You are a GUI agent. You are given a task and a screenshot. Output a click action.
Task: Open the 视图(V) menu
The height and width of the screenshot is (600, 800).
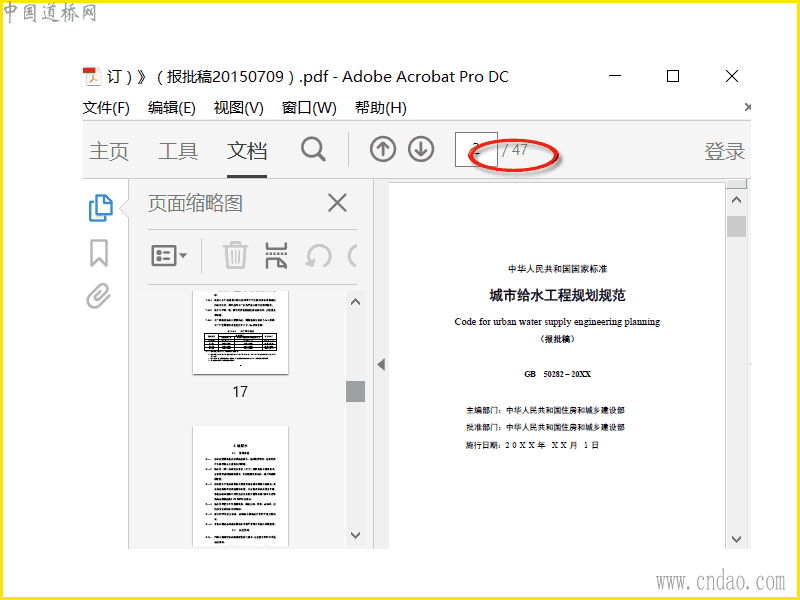click(x=238, y=108)
